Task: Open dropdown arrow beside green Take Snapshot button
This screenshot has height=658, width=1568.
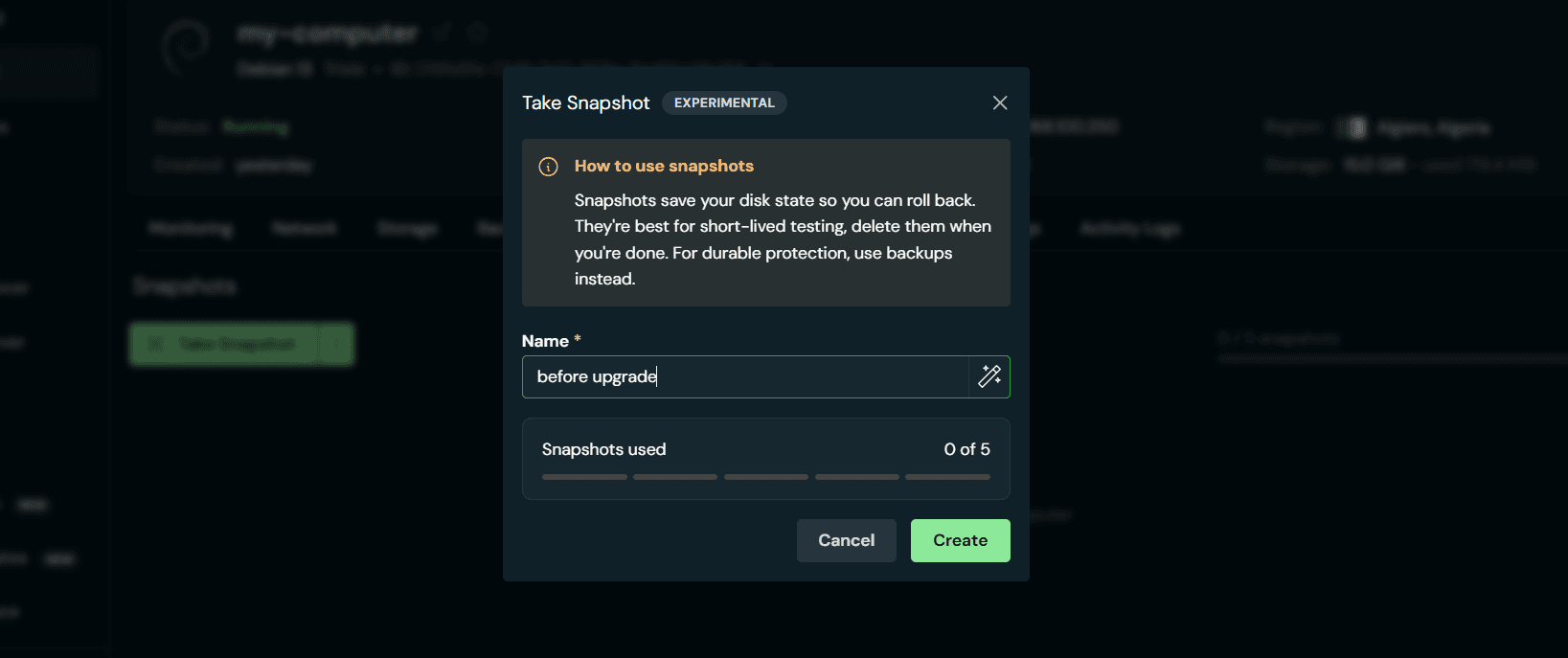Action: point(336,344)
